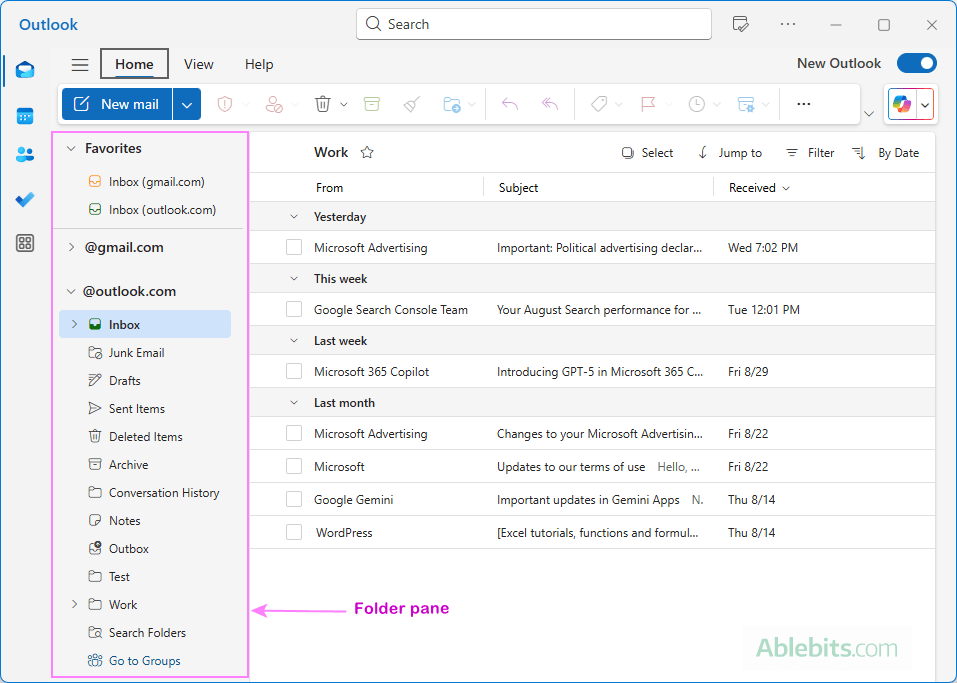Click the Delete trash can icon

pos(323,104)
